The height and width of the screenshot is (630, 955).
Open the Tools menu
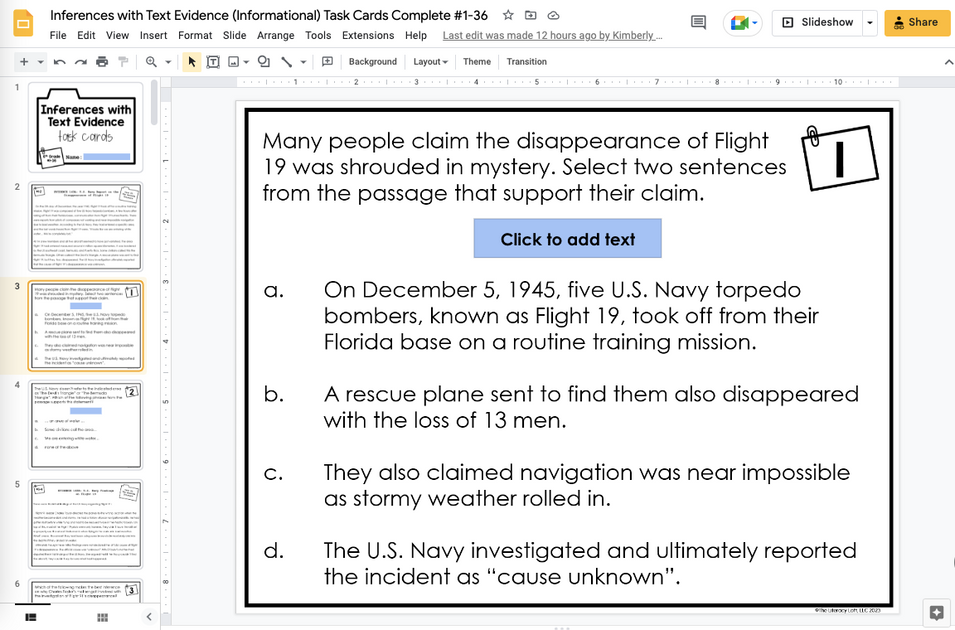click(x=318, y=35)
